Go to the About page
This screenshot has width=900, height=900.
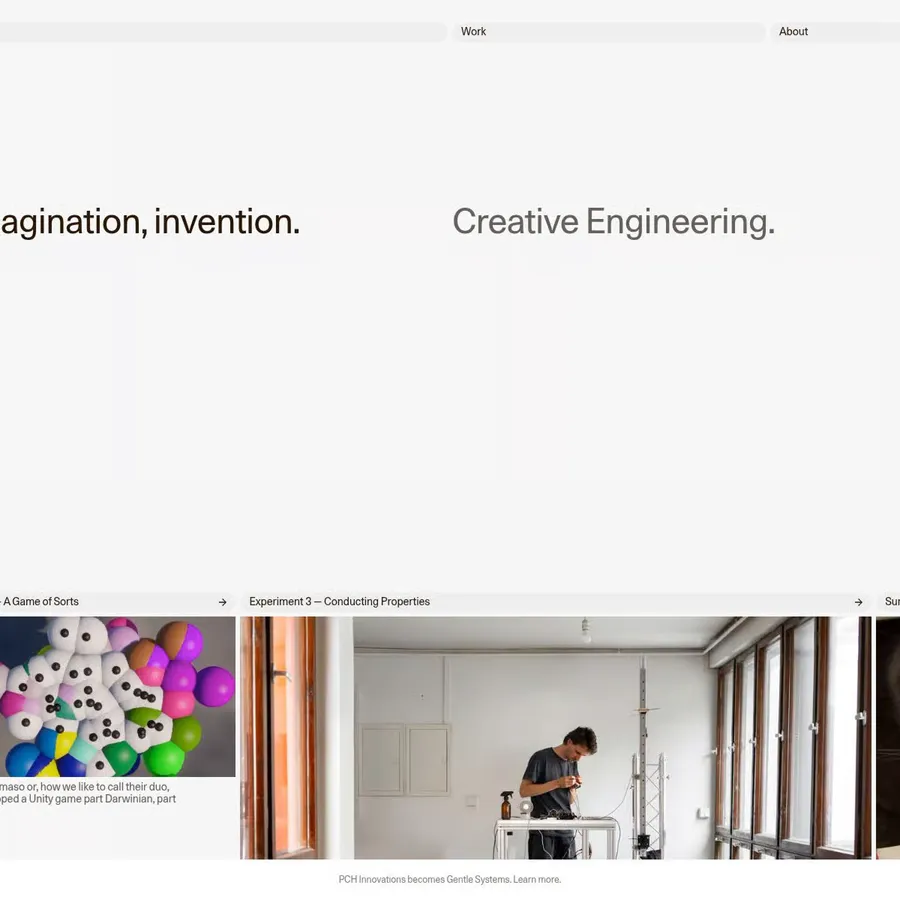(793, 32)
